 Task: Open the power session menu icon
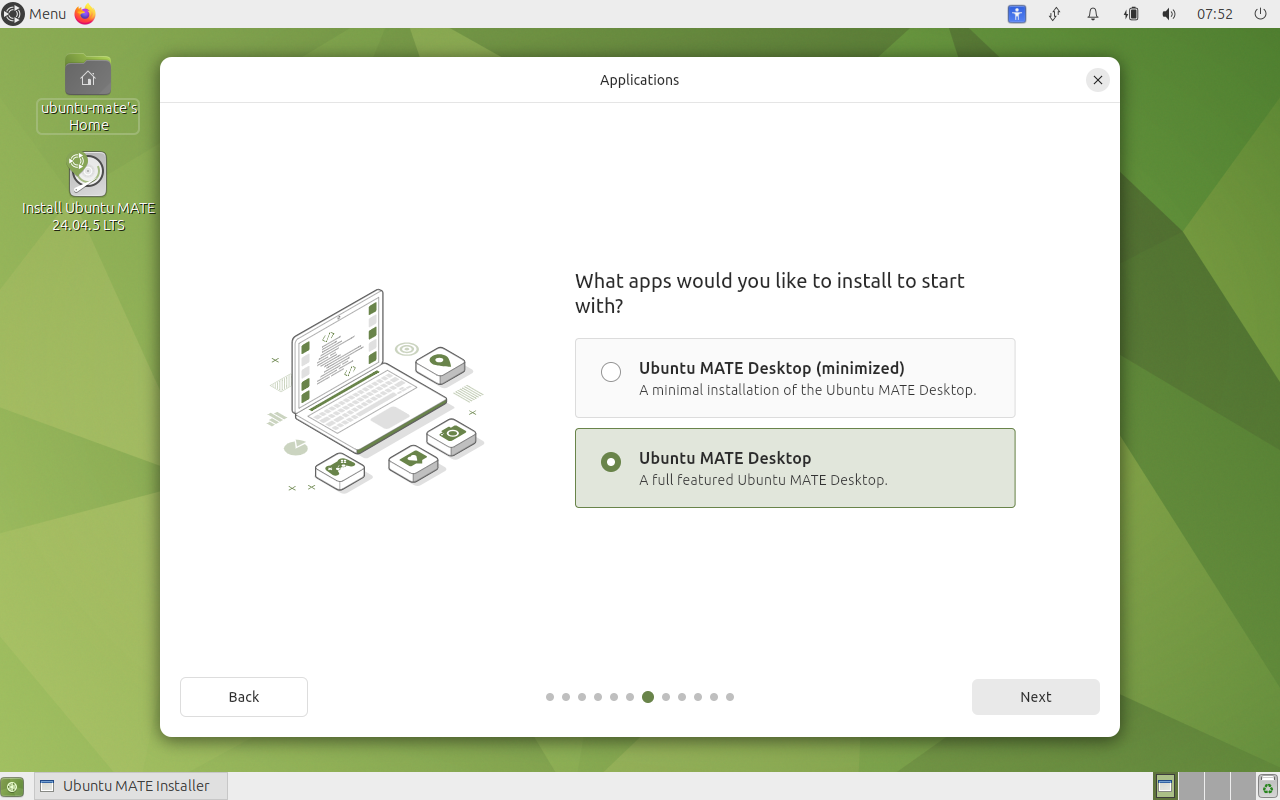point(1260,14)
